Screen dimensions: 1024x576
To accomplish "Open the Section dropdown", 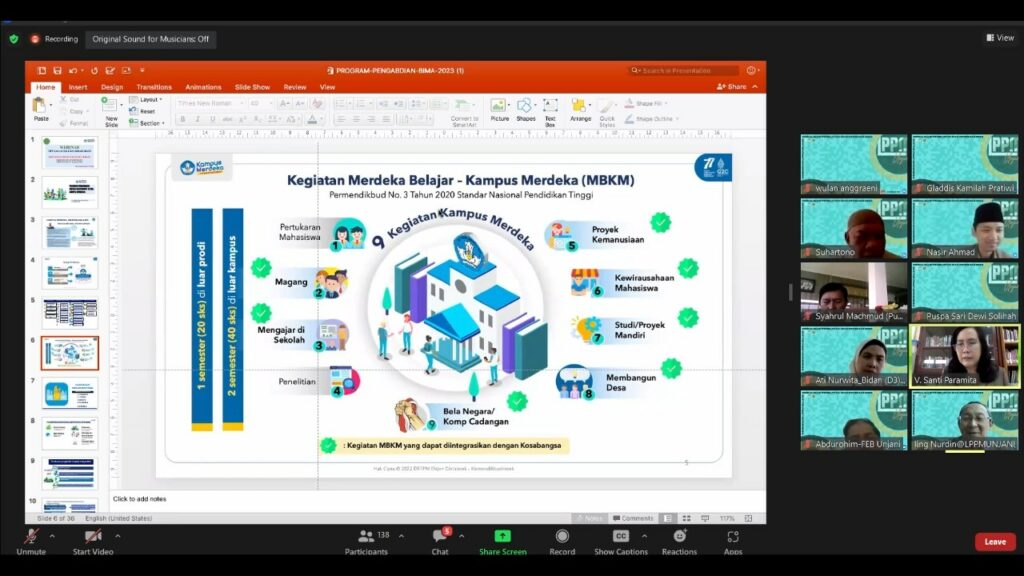I will (147, 123).
